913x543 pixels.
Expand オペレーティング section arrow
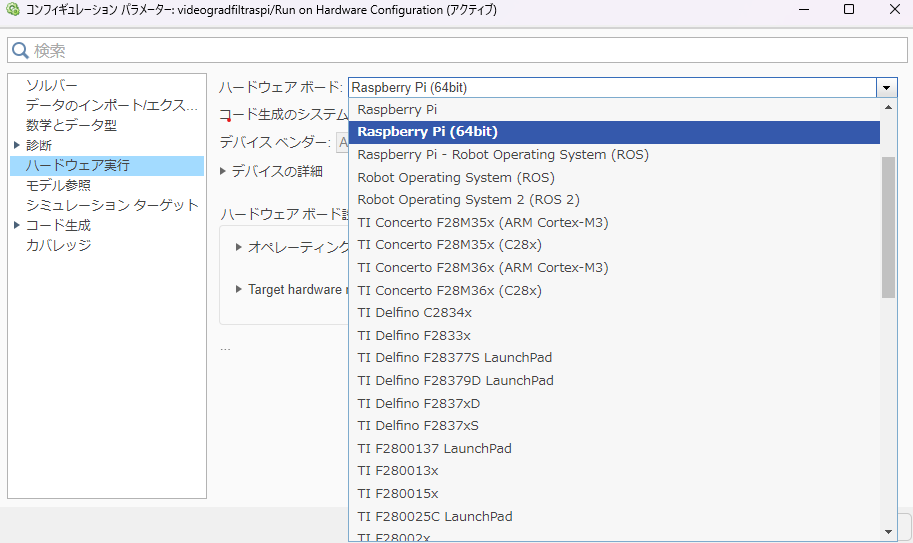239,247
